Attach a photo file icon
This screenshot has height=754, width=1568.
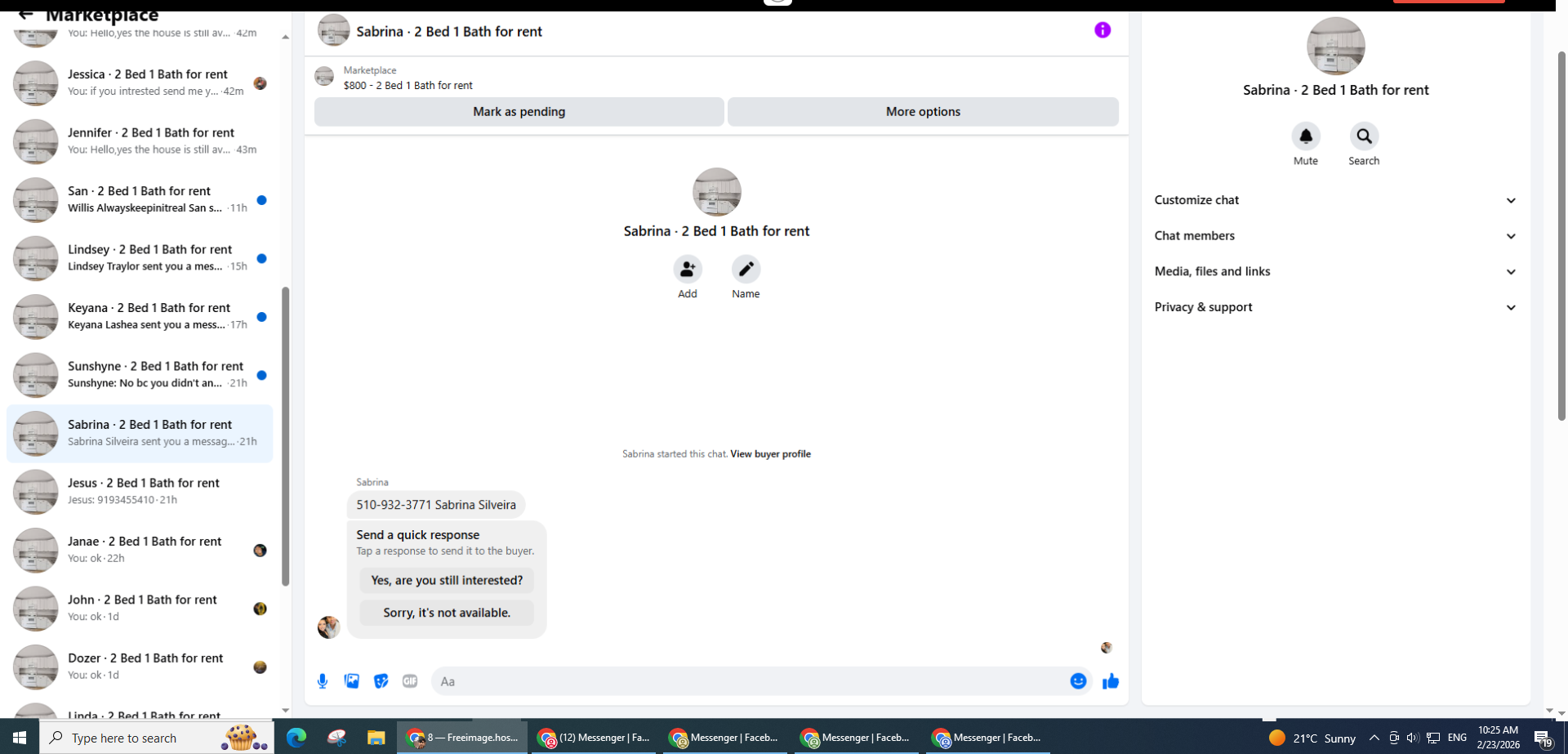coord(352,681)
